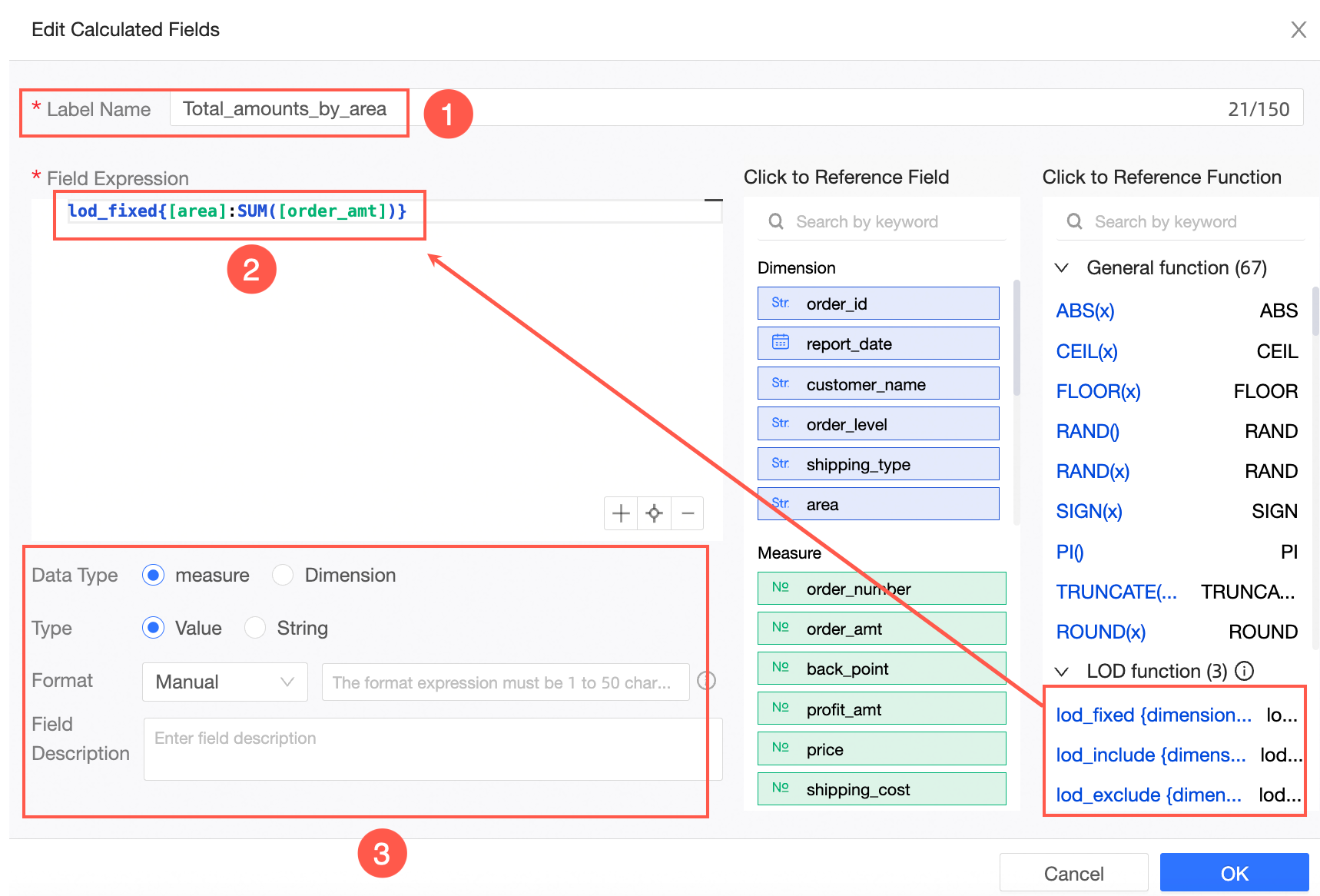This screenshot has height=896, width=1320.
Task: Reference the customer_name field
Action: [878, 383]
